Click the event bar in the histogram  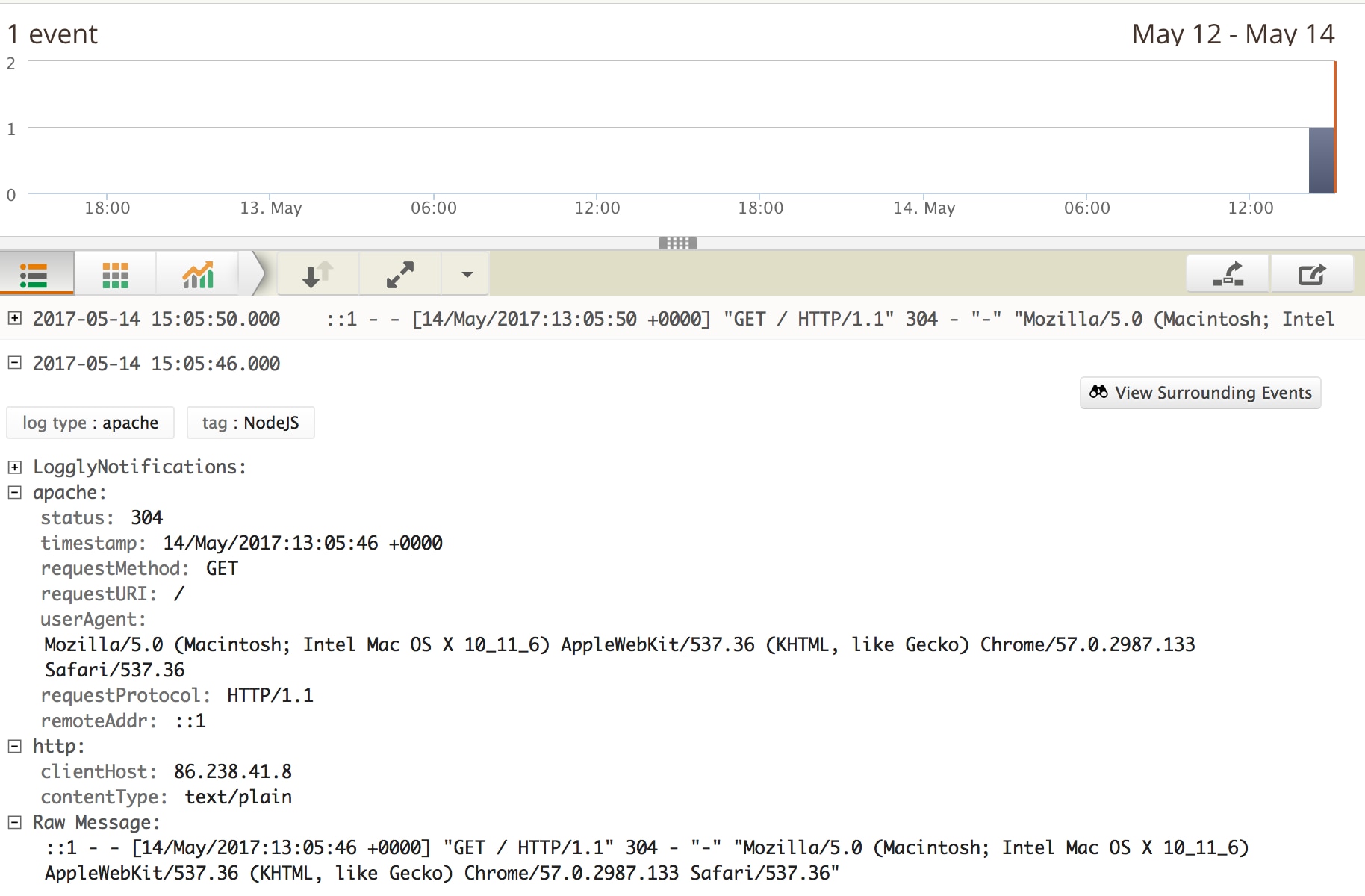[x=1321, y=160]
